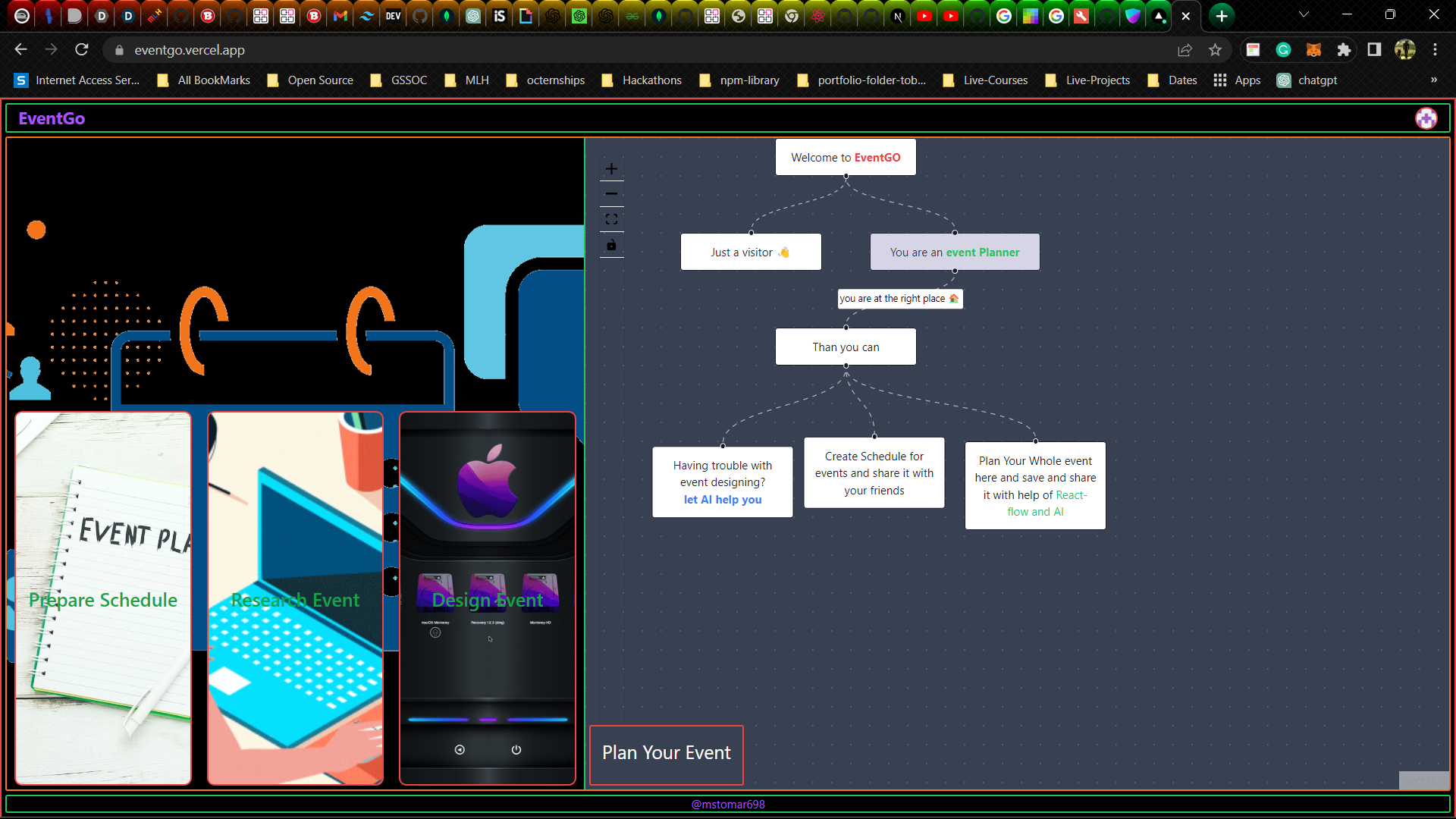The image size is (1456, 819).
Task: Click the fit view icon
Action: (611, 220)
